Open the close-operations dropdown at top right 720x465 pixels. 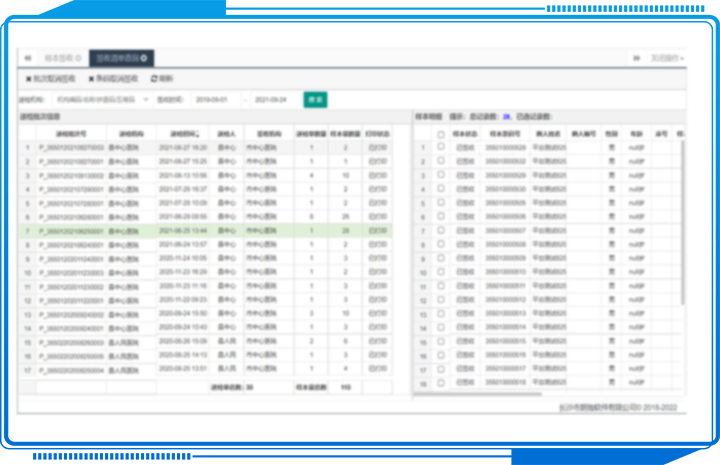668,58
